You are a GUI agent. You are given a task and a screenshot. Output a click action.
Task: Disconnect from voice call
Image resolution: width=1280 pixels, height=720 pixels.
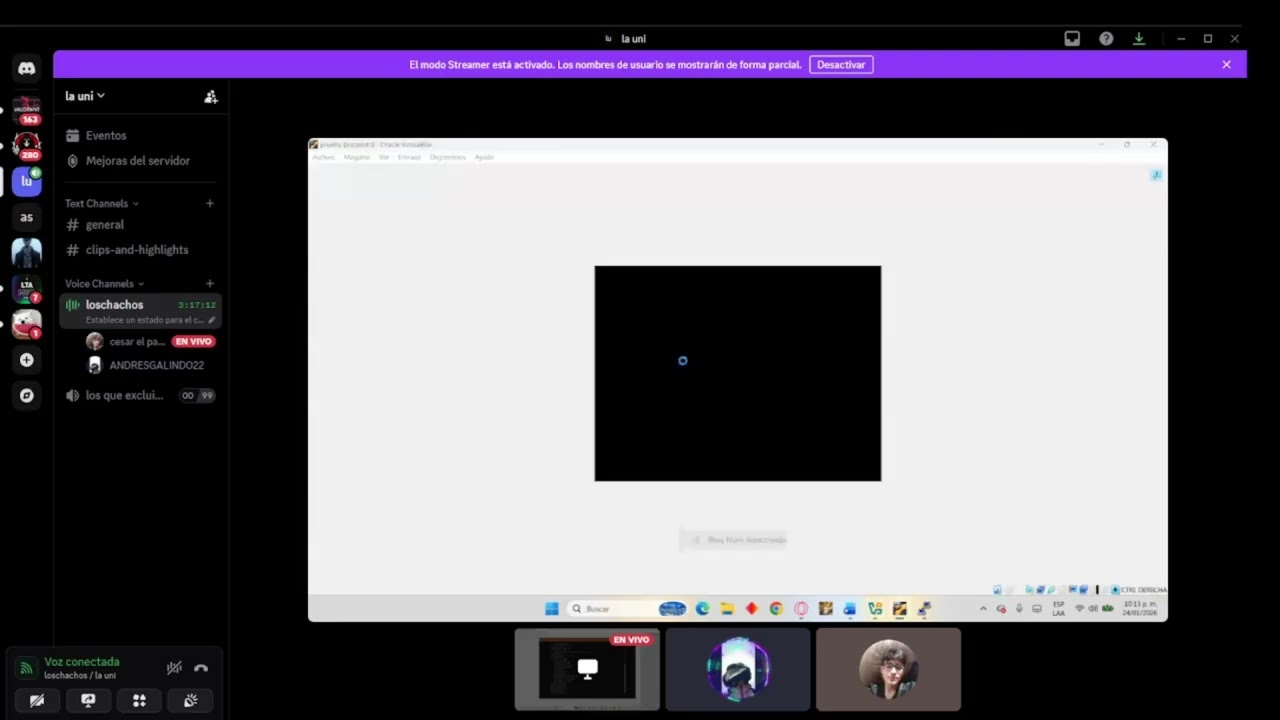[201, 668]
